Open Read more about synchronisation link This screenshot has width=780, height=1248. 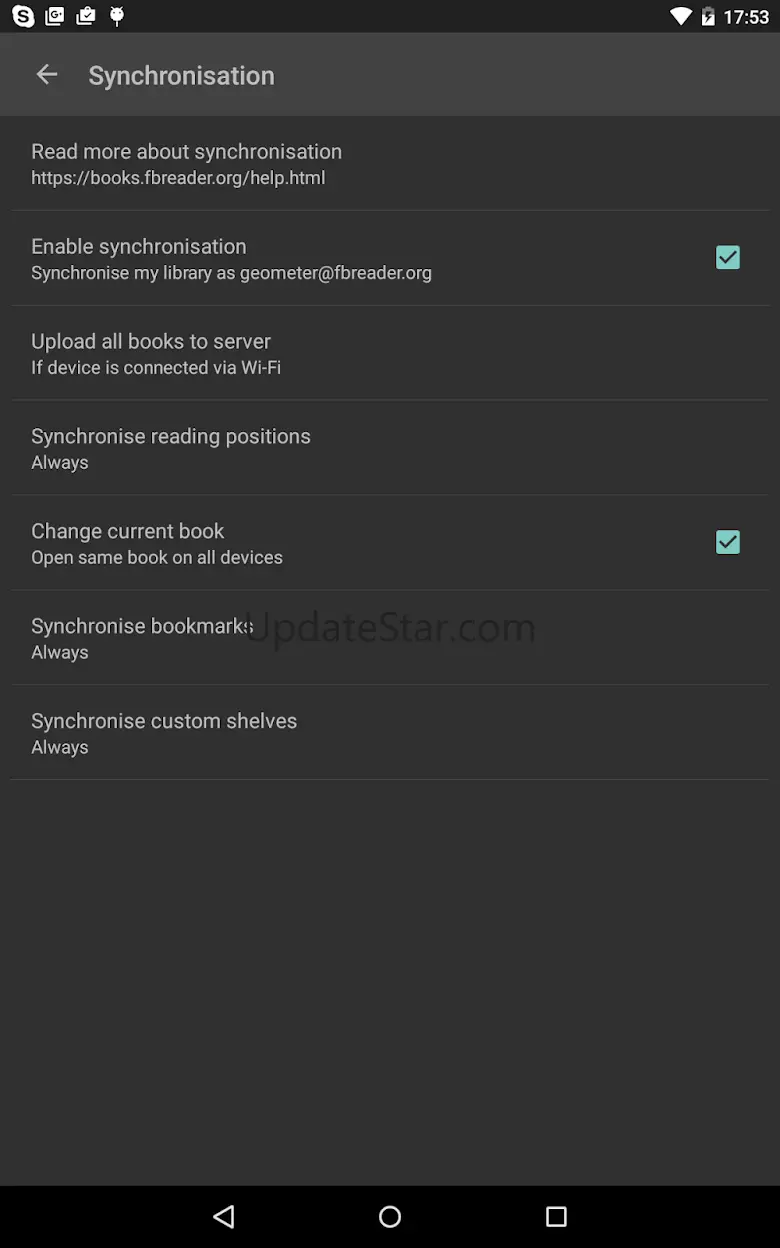[x=186, y=152]
